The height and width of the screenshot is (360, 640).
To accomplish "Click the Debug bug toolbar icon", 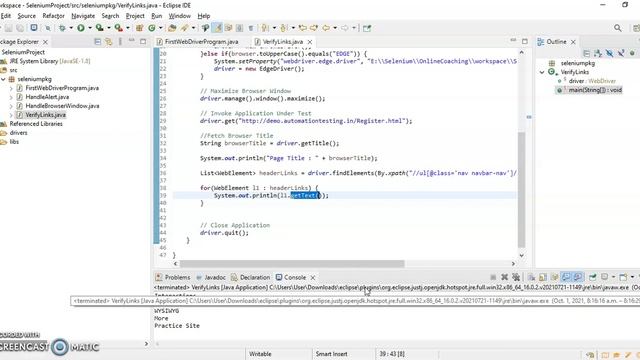I will [62, 28].
